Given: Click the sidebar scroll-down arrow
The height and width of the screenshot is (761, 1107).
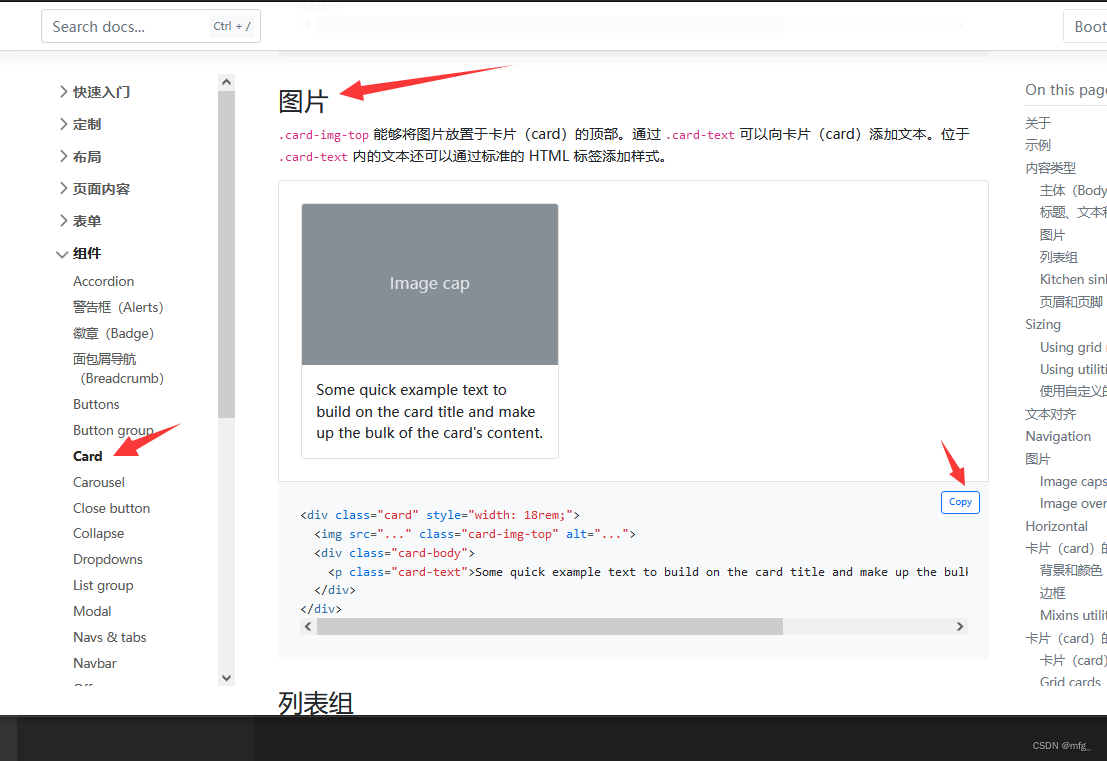Looking at the screenshot, I should (x=226, y=677).
